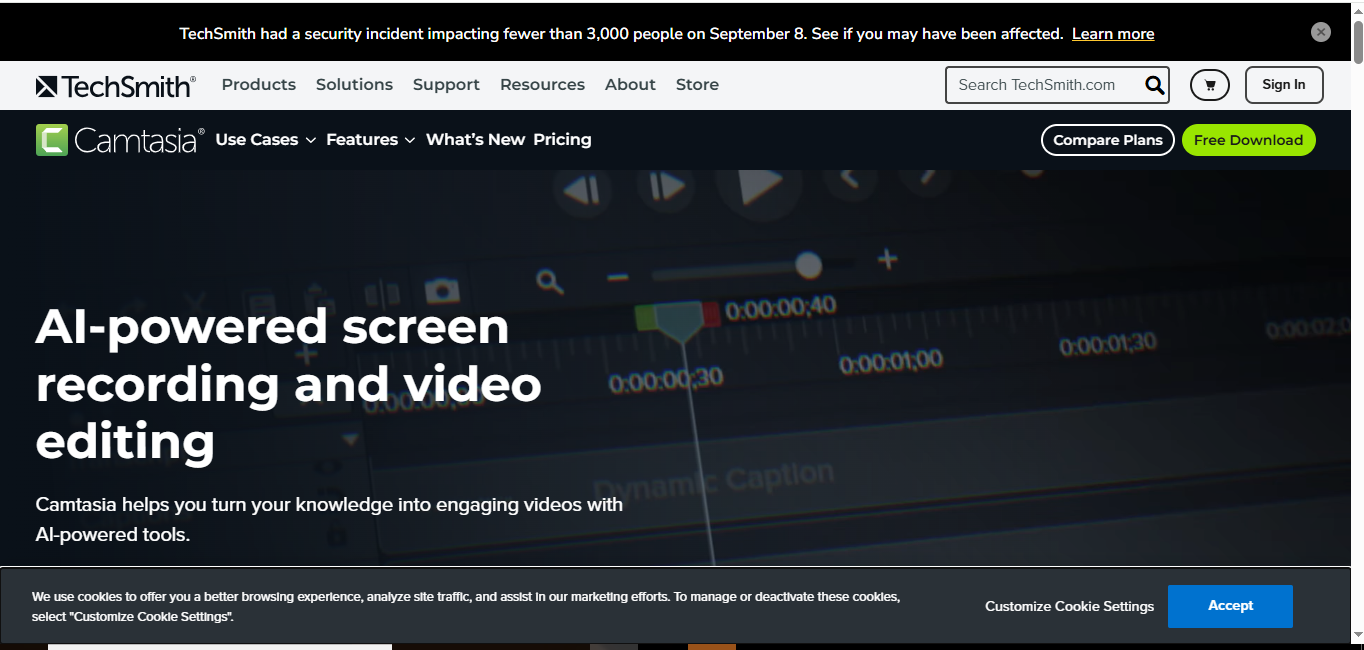
Task: Dismiss the security incident banner
Action: point(1321,32)
